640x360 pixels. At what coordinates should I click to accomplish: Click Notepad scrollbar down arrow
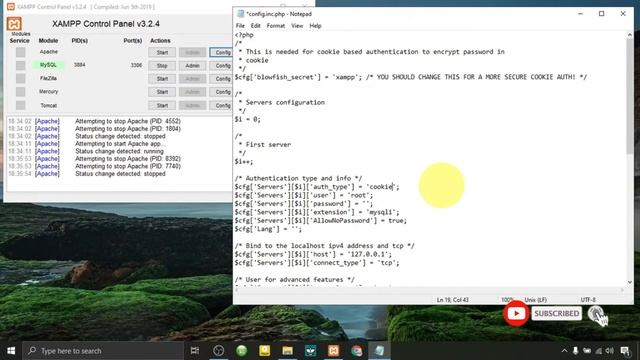pos(630,282)
